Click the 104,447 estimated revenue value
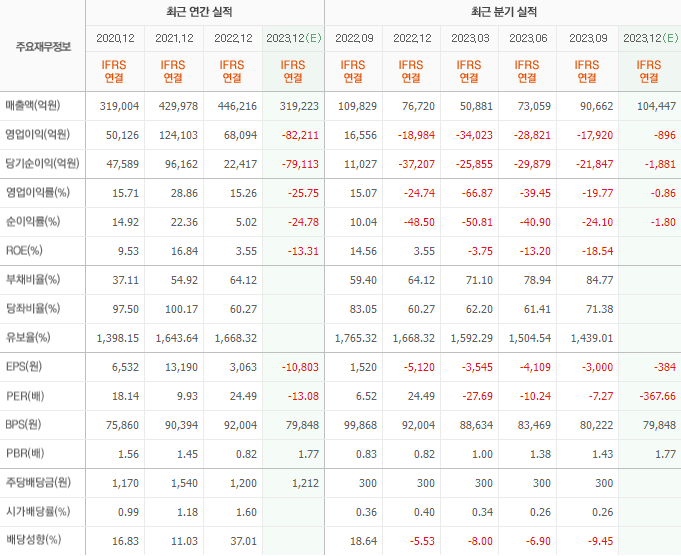 [656, 106]
